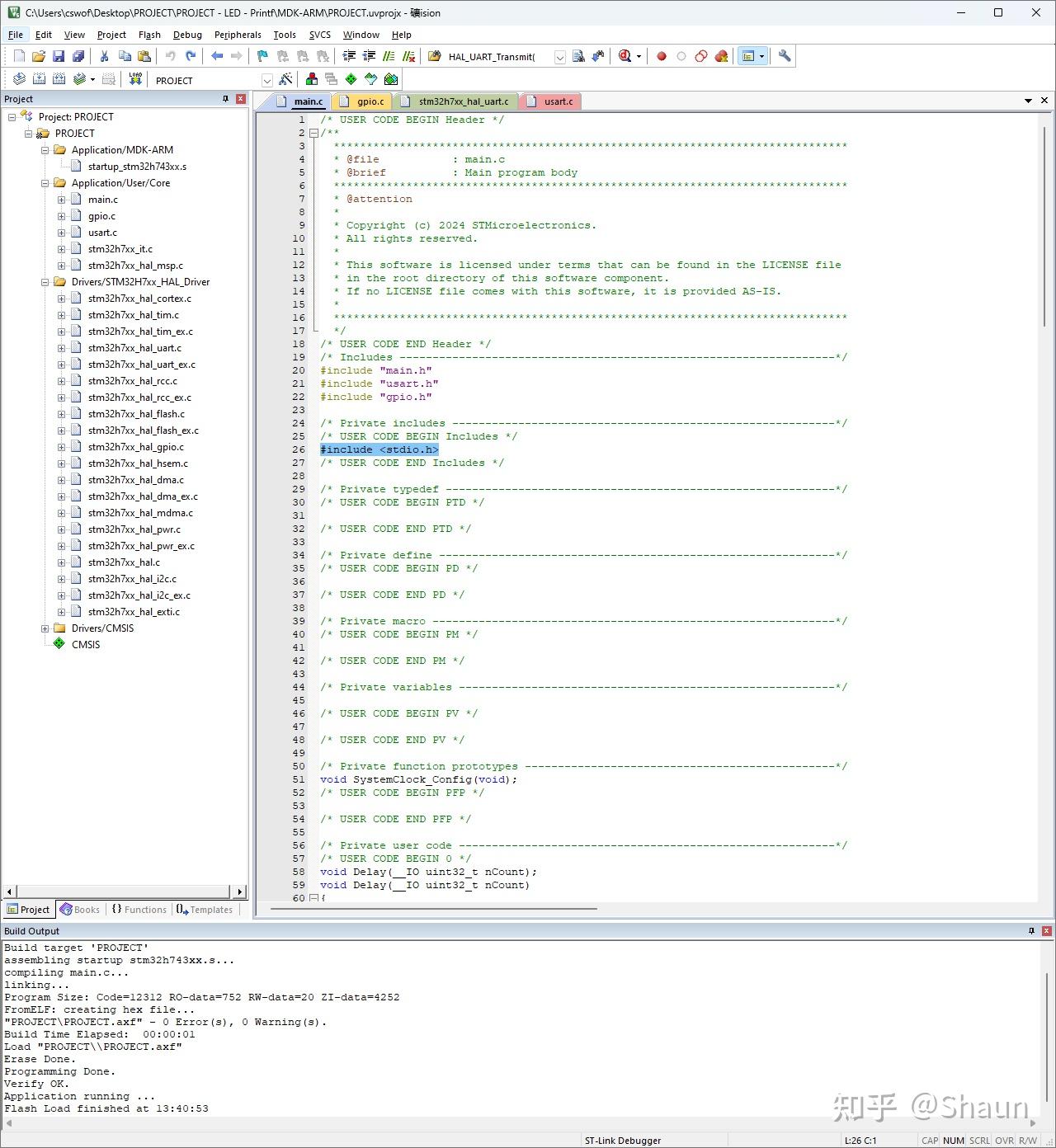The height and width of the screenshot is (1148, 1056).
Task: Toggle a bookmark with the blue flag icon
Action: [262, 56]
